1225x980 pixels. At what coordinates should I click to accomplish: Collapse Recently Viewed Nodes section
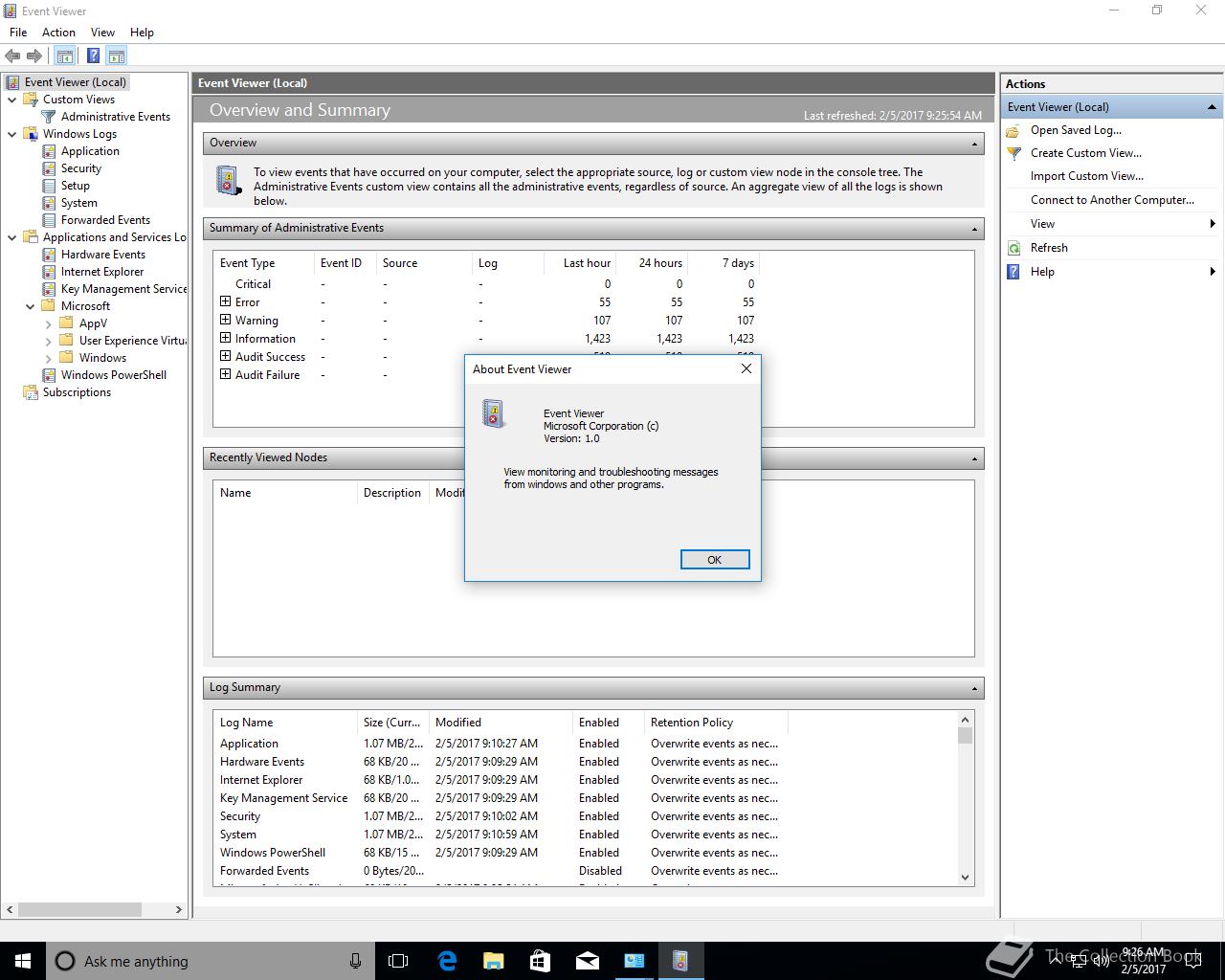pos(974,458)
